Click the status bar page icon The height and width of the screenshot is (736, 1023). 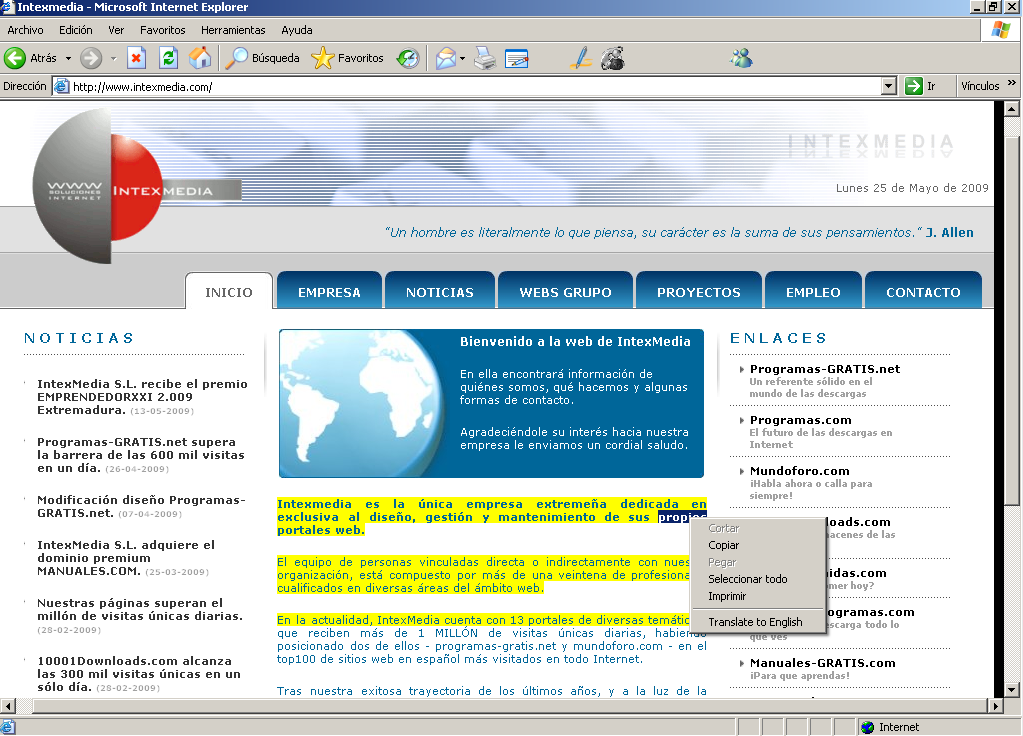click(x=8, y=727)
